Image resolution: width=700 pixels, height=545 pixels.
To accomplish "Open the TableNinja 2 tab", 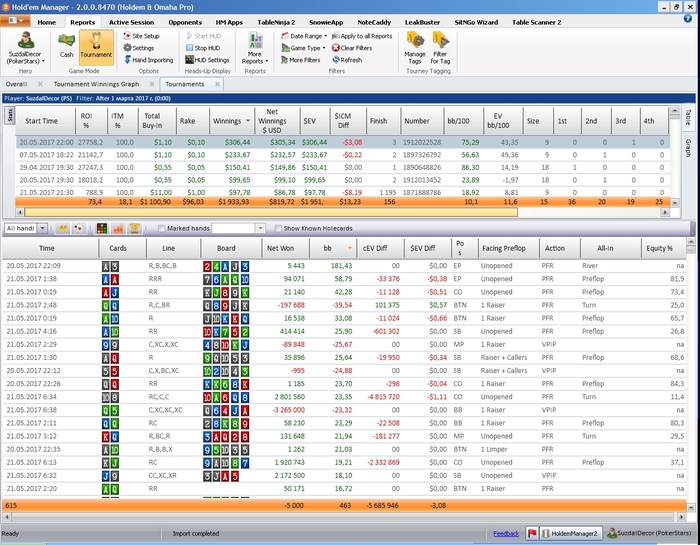I will [x=276, y=22].
